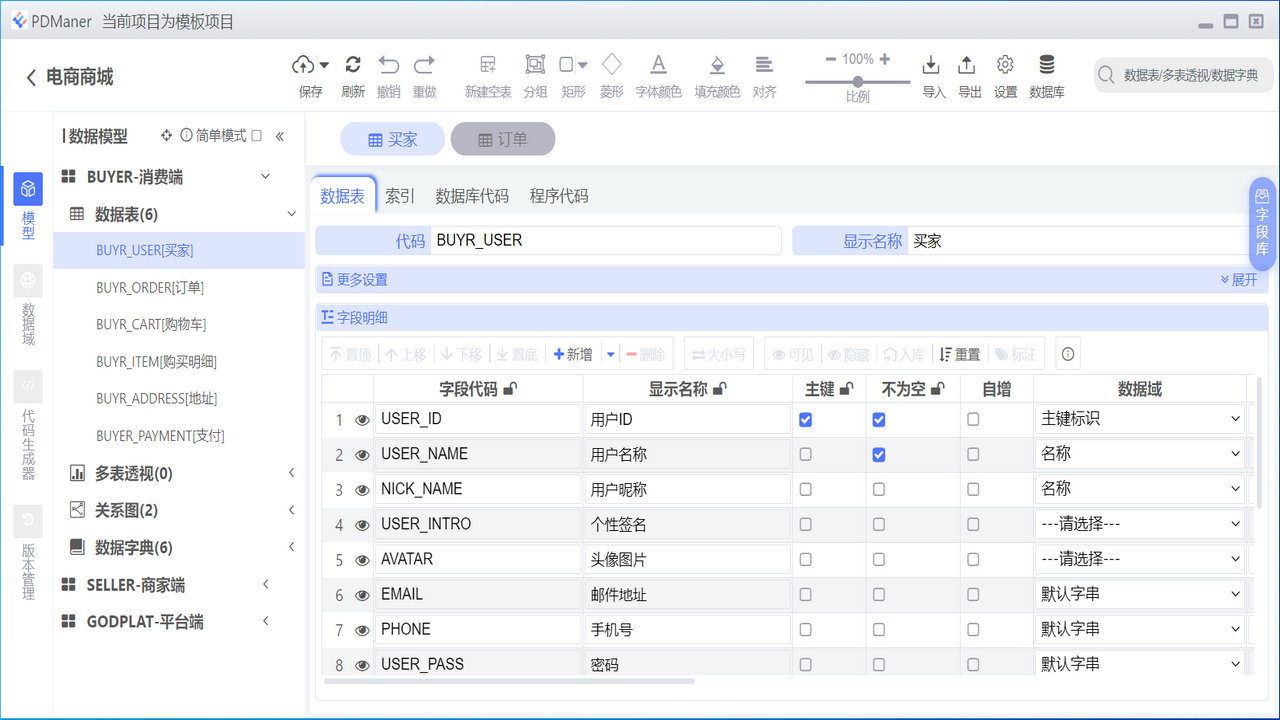Click the 导出 export icon
This screenshot has width=1280, height=720.
pyautogui.click(x=967, y=75)
